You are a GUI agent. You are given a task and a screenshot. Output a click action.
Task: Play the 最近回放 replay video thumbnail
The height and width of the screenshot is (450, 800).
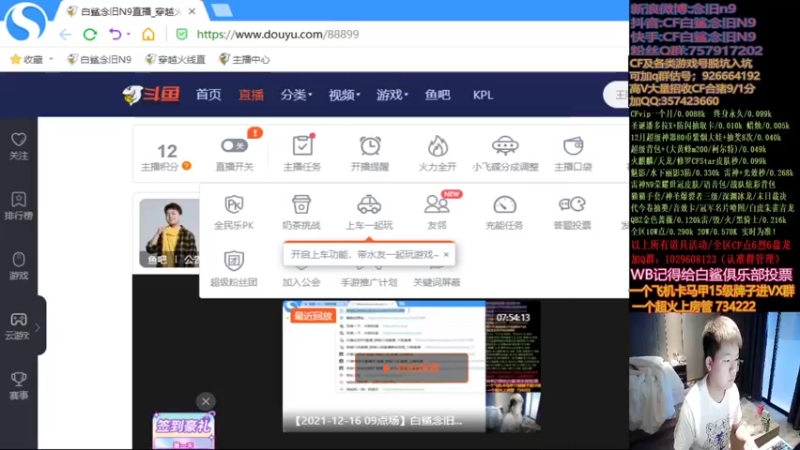coord(411,367)
